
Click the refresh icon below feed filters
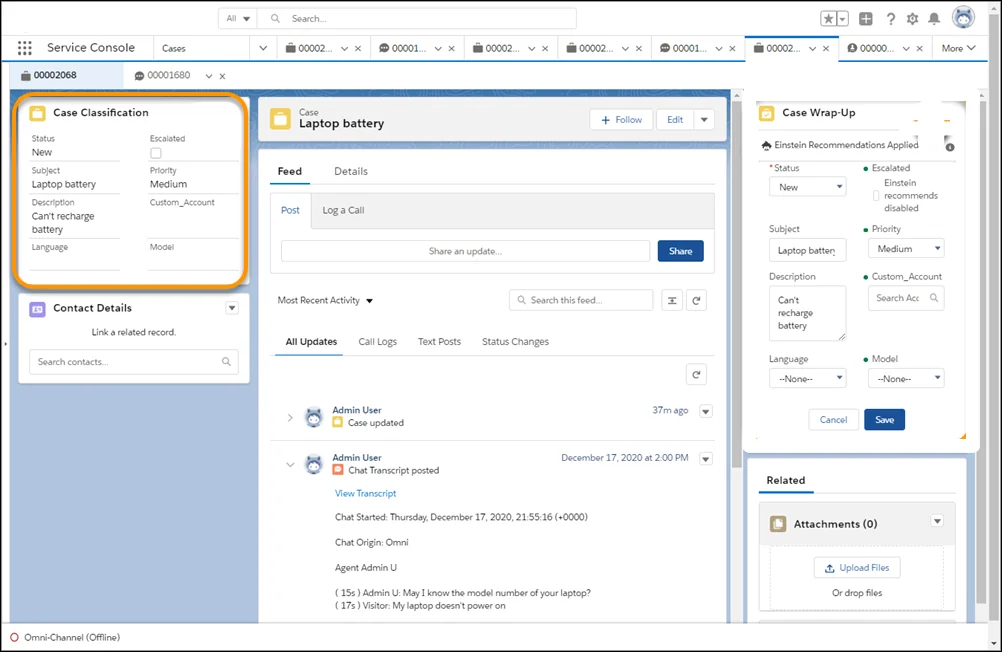tap(697, 375)
